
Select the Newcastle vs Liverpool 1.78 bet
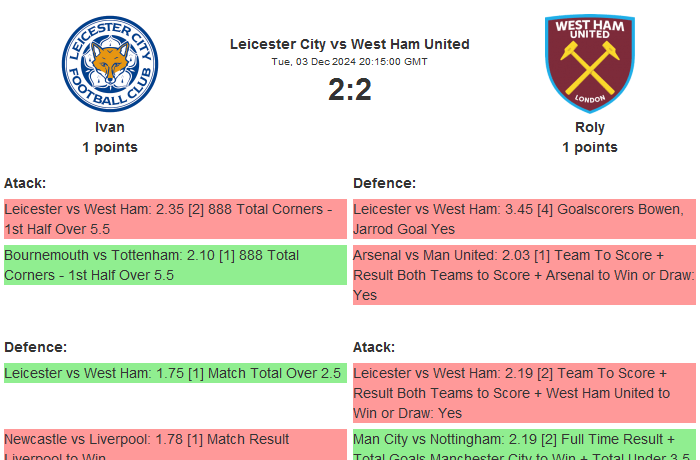[174, 445]
